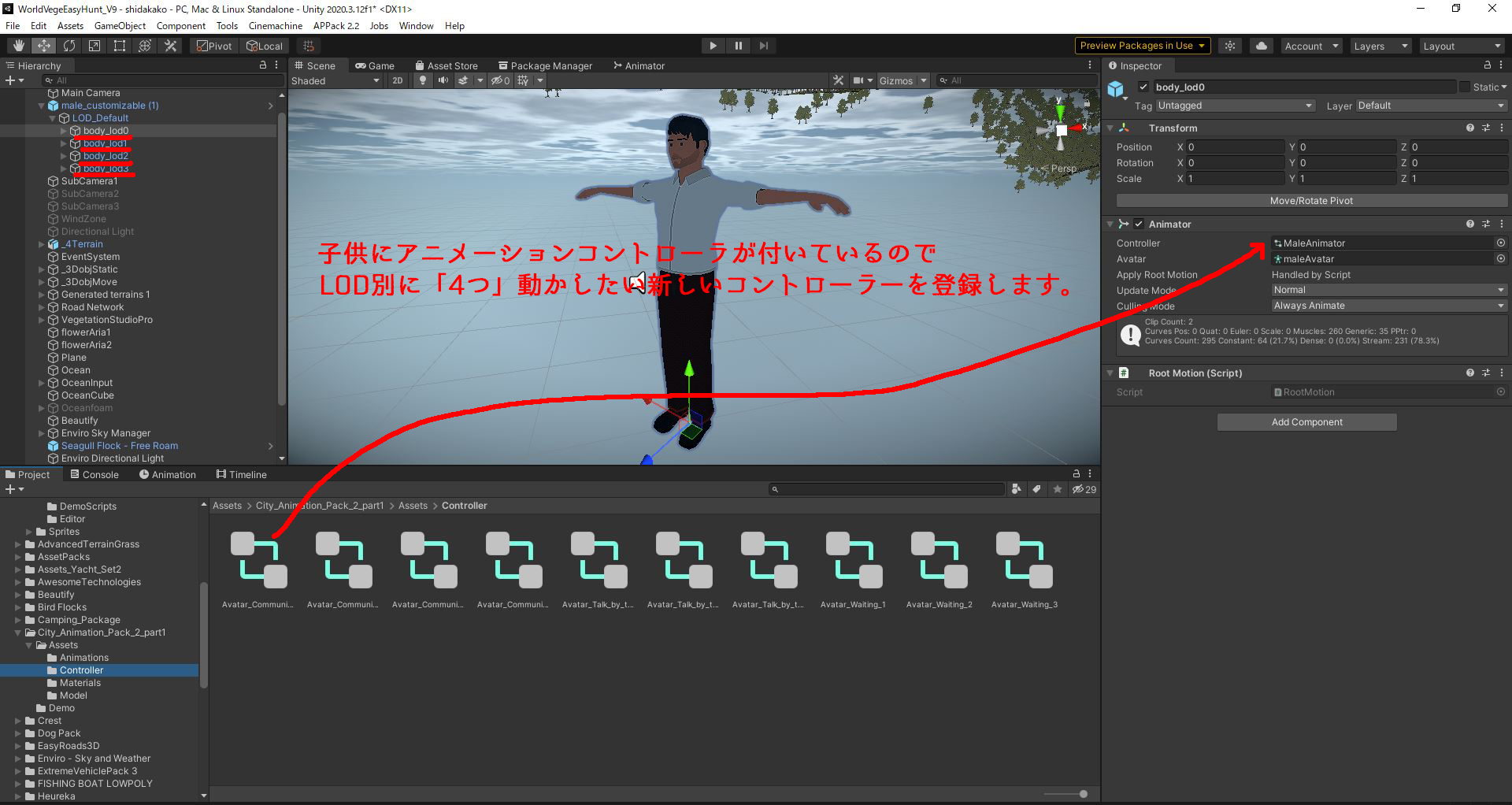
Task: Switch to the Console tab
Action: point(94,473)
